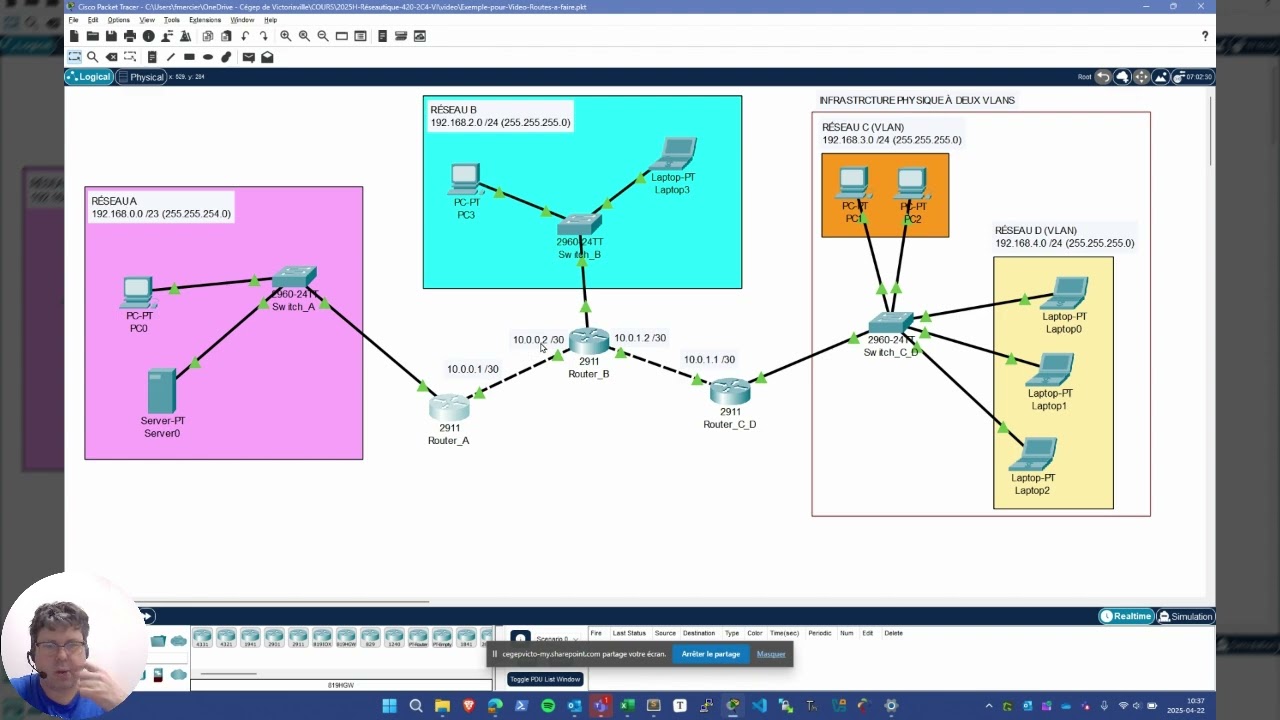Choose the Draw Ellipse tool
Viewport: 1280px width, 720px height.
tap(208, 57)
